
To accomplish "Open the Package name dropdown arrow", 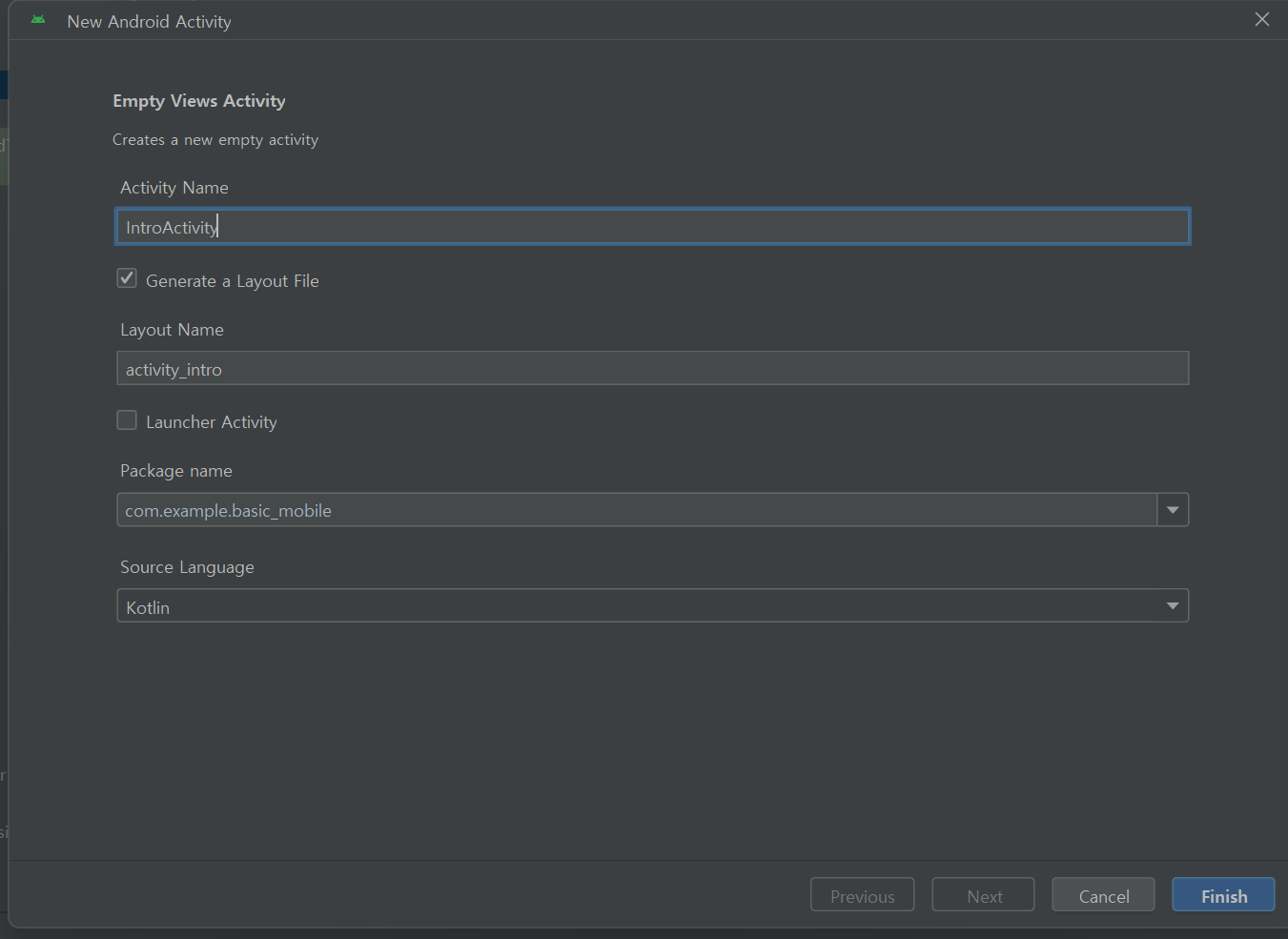I will 1173,510.
